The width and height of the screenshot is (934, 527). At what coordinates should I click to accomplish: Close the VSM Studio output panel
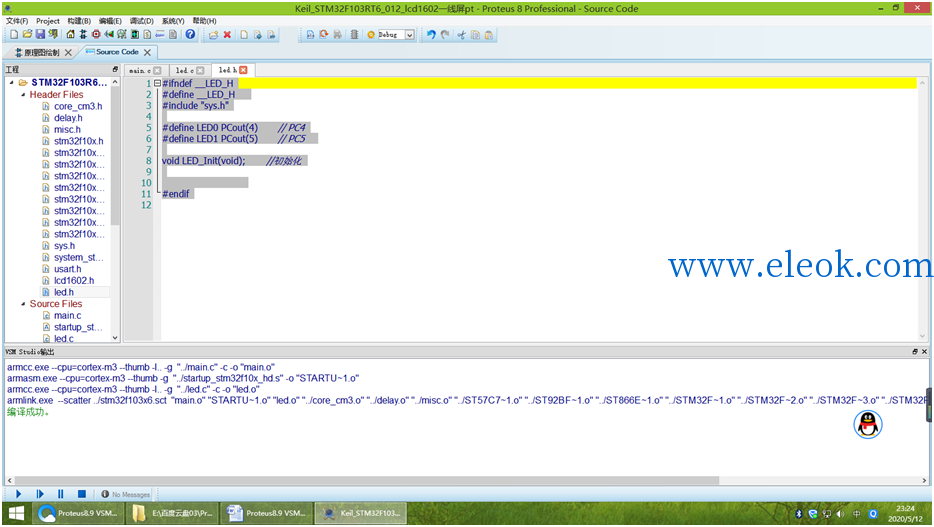pos(924,352)
